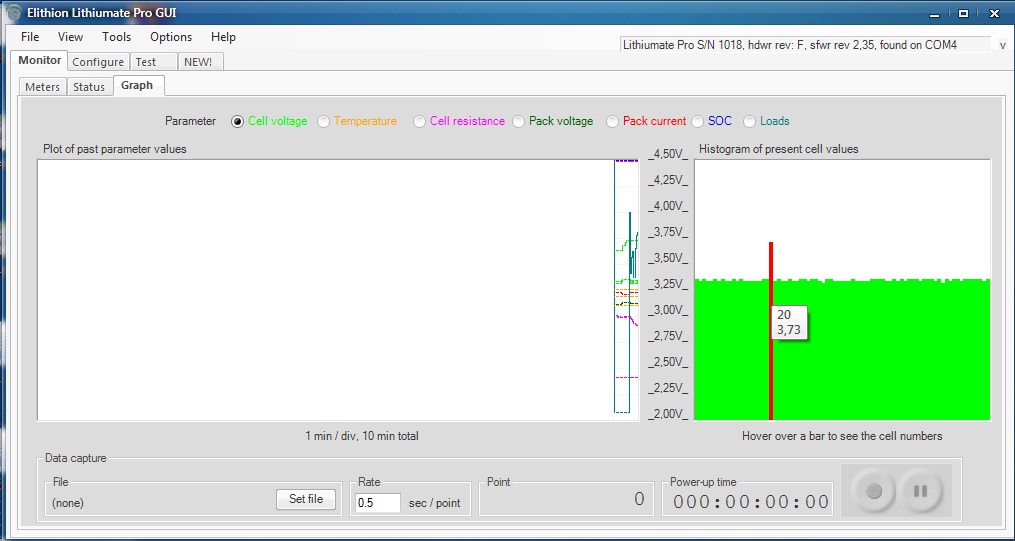
Task: Switch to the Test tab
Action: pyautogui.click(x=153, y=62)
